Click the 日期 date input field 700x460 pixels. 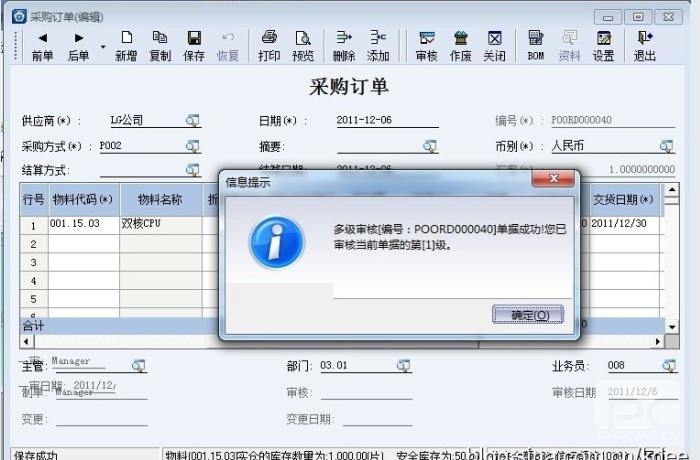tap(385, 121)
